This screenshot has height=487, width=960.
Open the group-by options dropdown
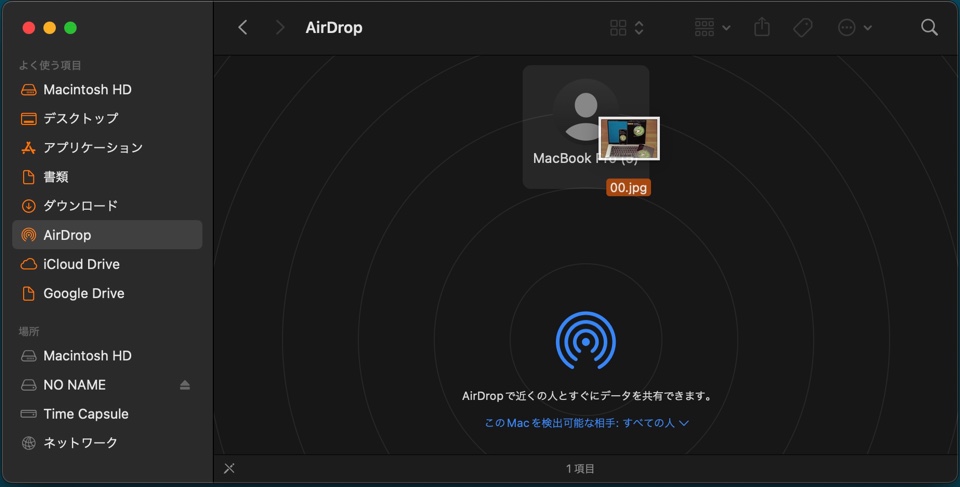click(713, 28)
